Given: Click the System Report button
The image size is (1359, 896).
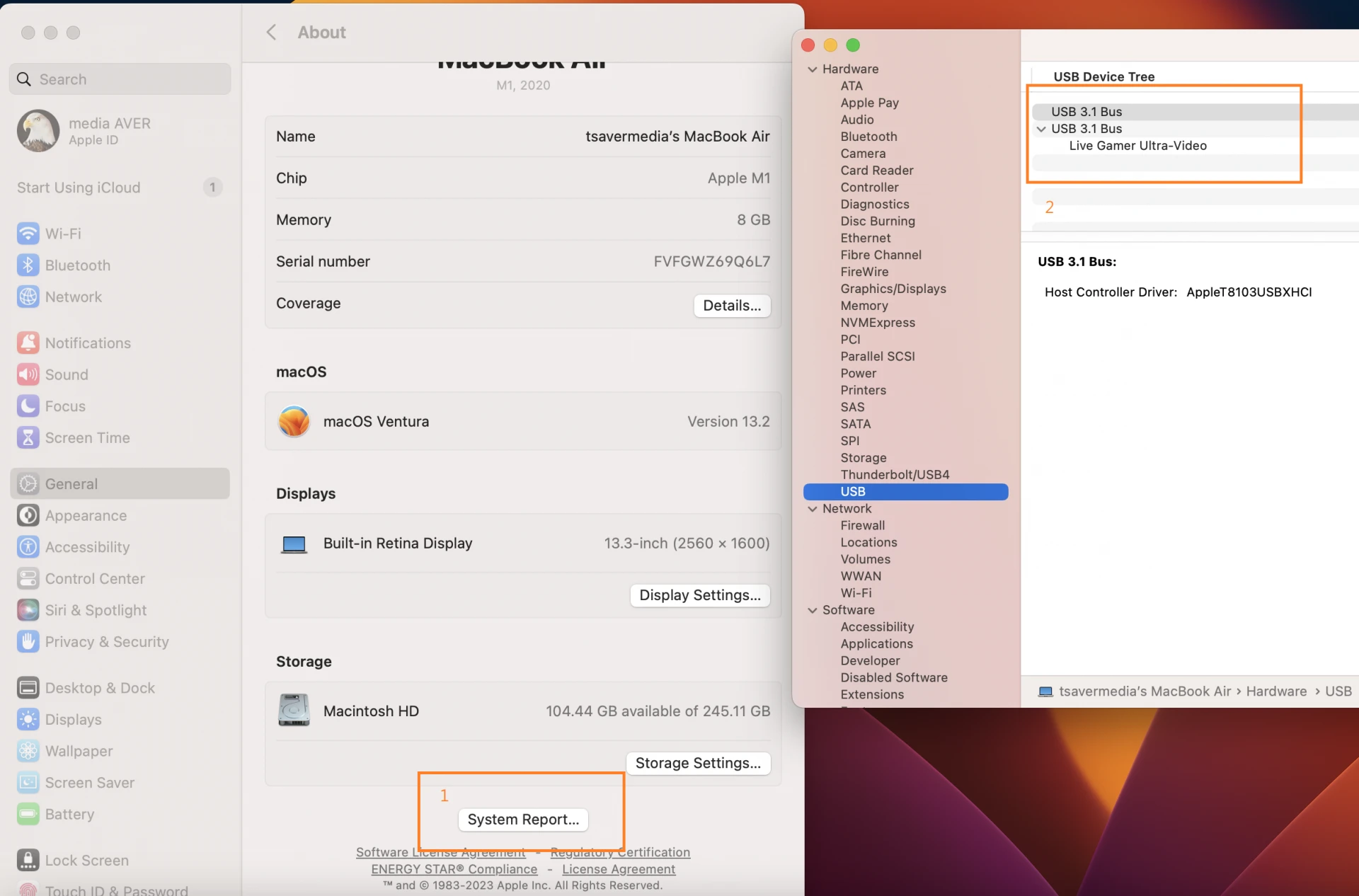Looking at the screenshot, I should [x=523, y=820].
